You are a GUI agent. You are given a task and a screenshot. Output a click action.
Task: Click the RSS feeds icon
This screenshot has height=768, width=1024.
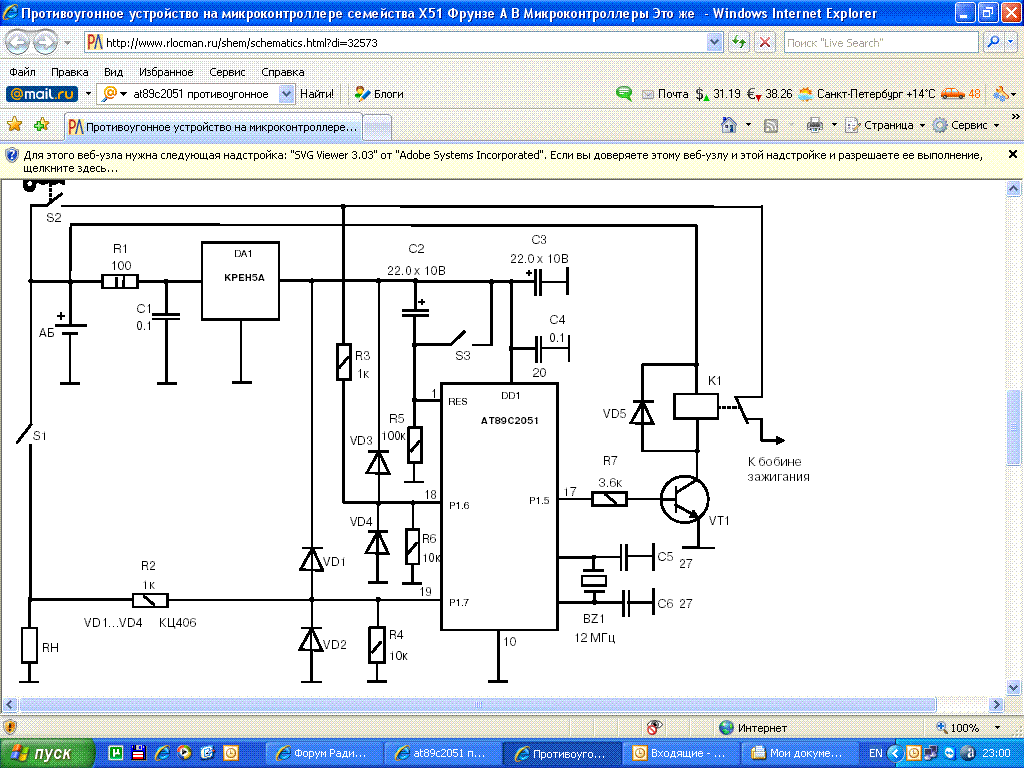tap(771, 125)
